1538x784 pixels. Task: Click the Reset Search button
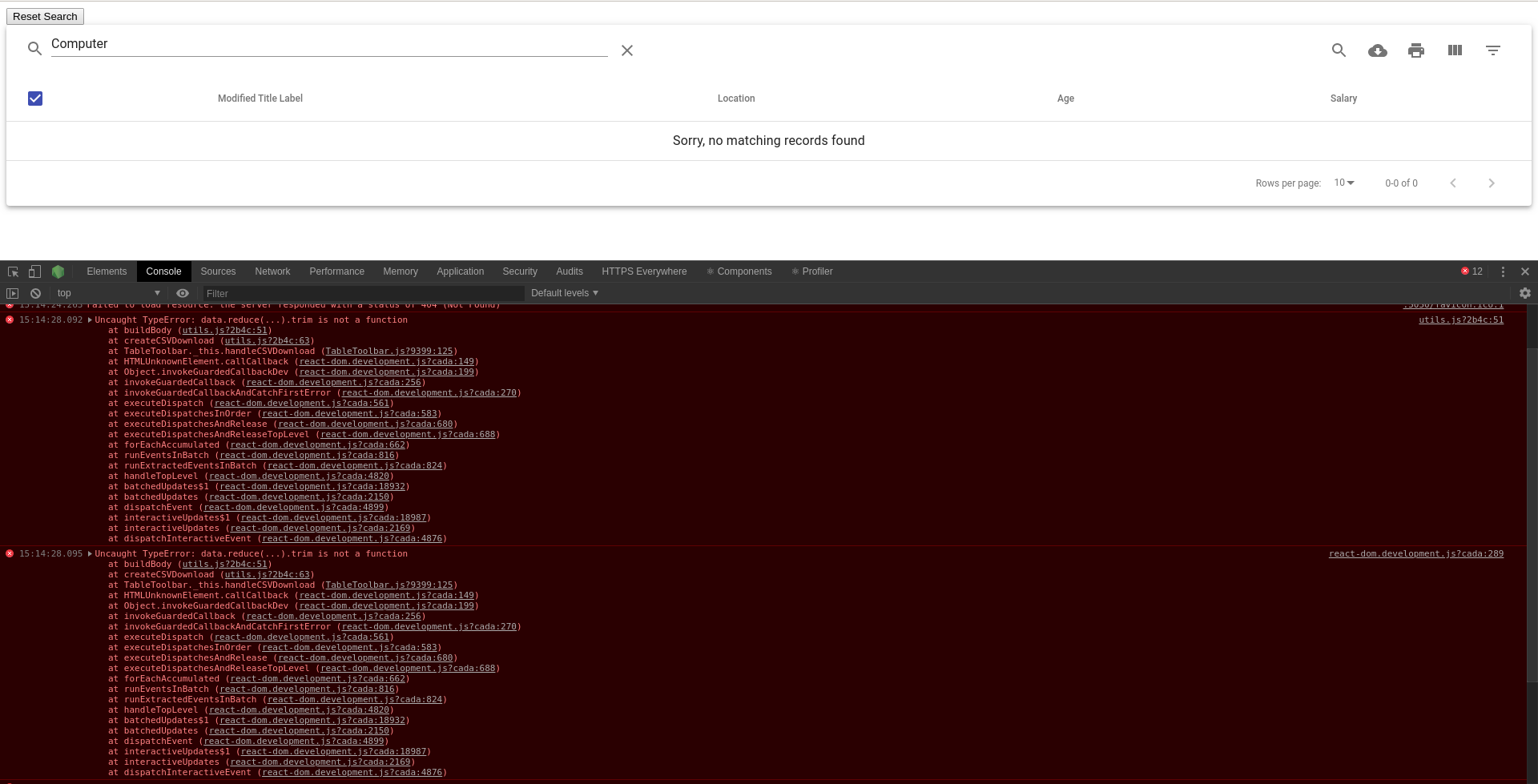coord(45,16)
